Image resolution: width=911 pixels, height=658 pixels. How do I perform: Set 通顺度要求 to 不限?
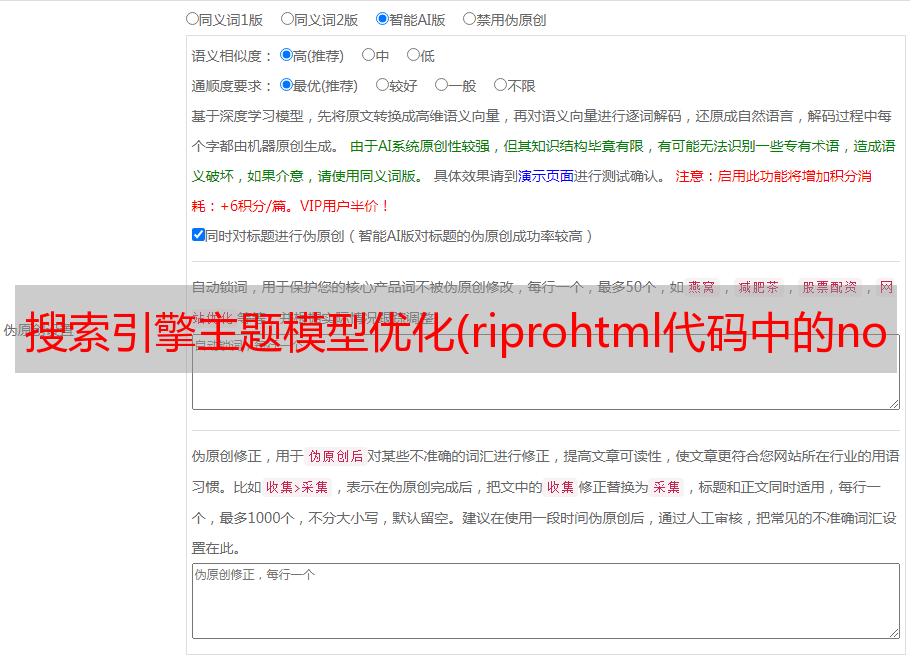click(x=500, y=85)
